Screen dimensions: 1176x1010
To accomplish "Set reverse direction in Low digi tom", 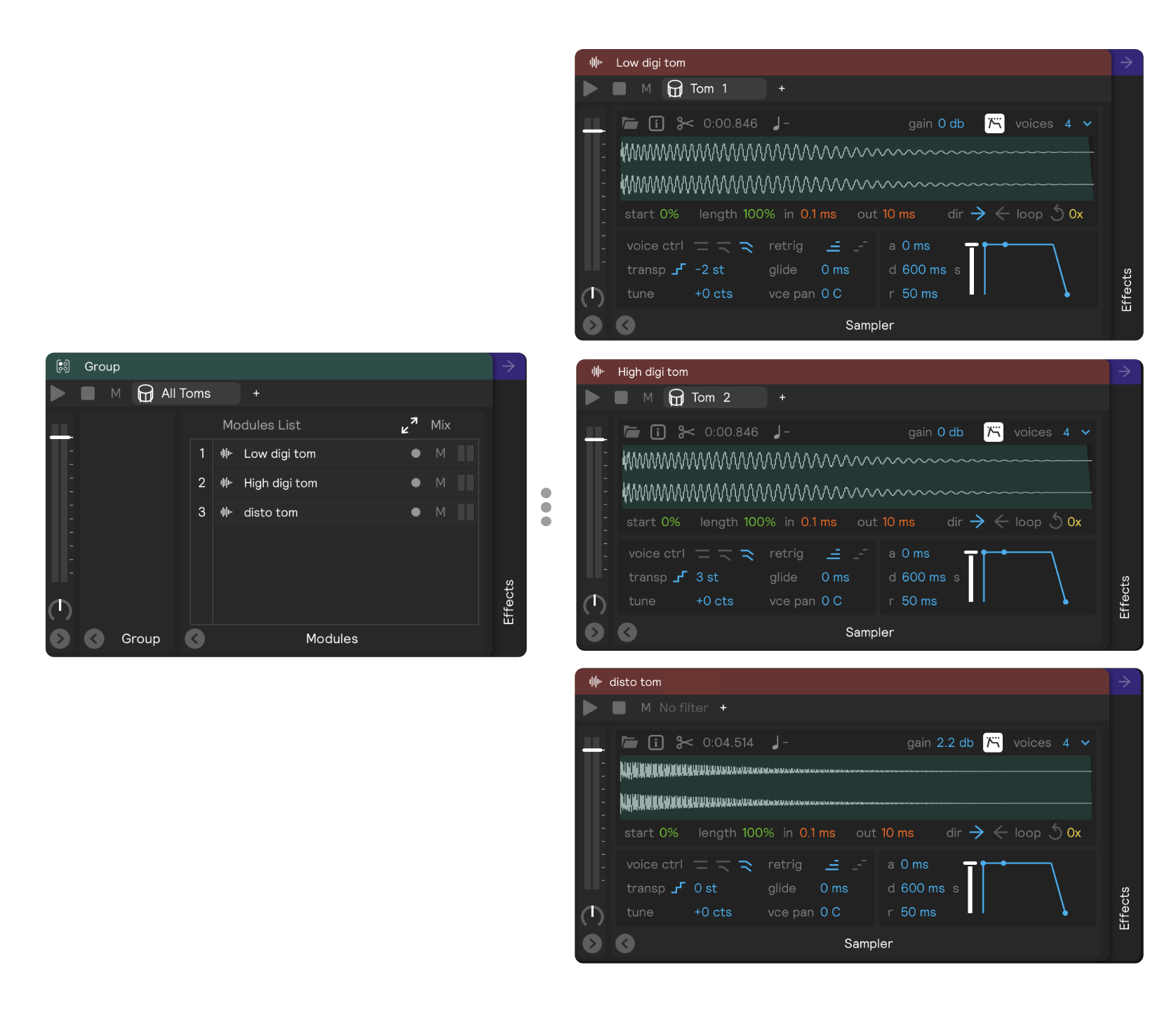I will point(1002,213).
